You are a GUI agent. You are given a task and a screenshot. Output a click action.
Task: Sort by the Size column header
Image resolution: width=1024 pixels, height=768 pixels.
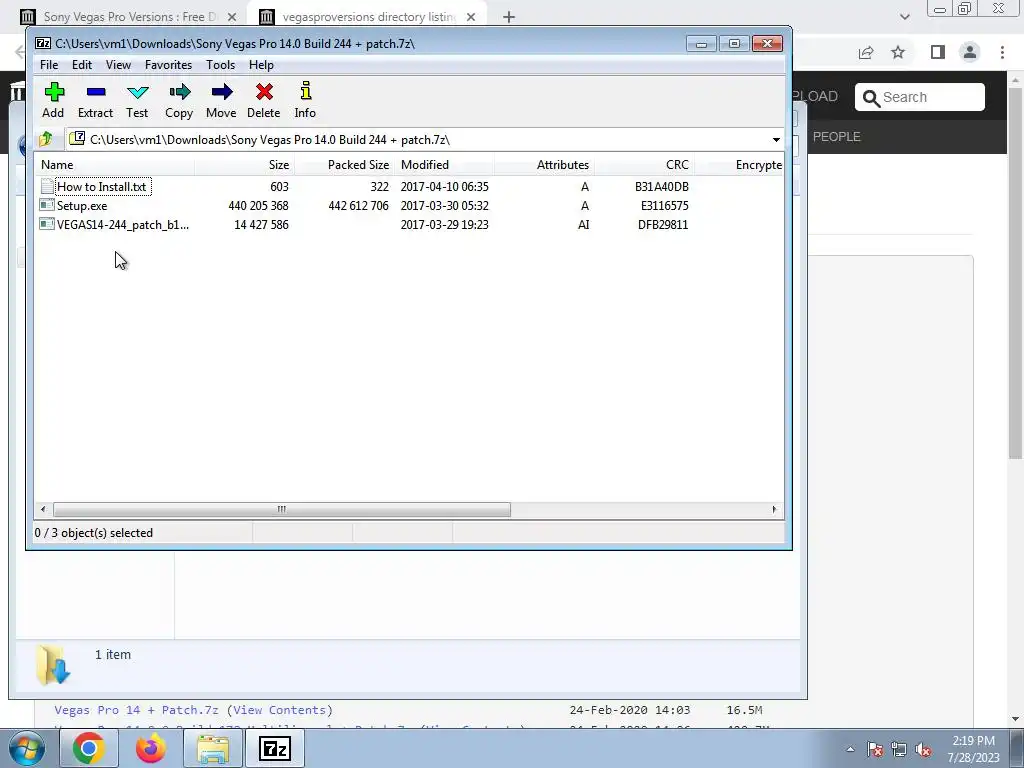244,165
